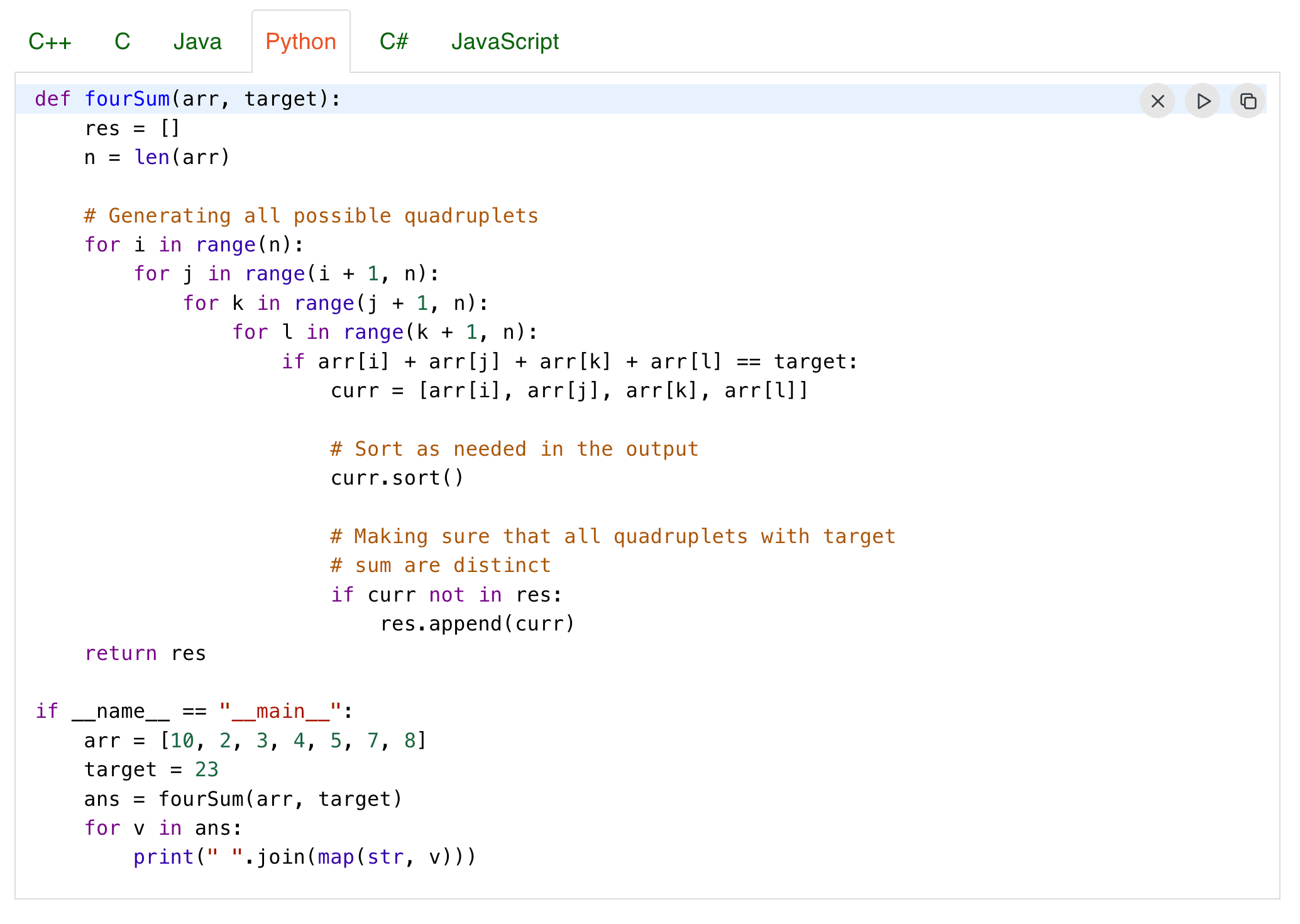
Task: Close the code preview with the X icon
Action: [x=1157, y=101]
